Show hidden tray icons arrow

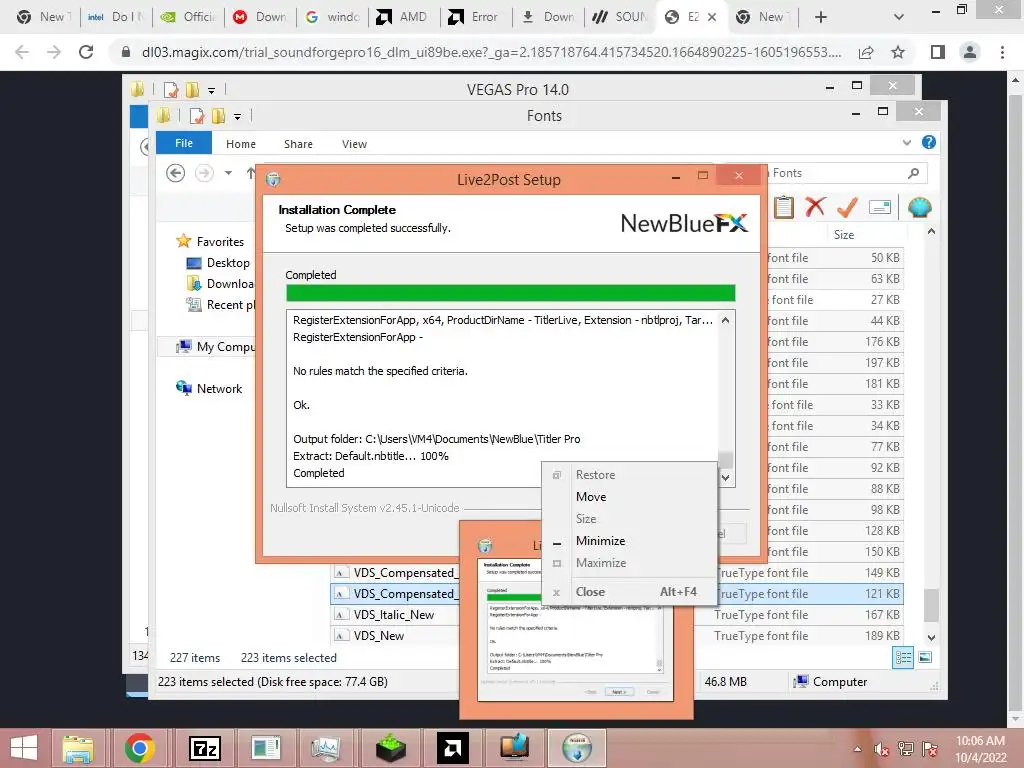[857, 749]
